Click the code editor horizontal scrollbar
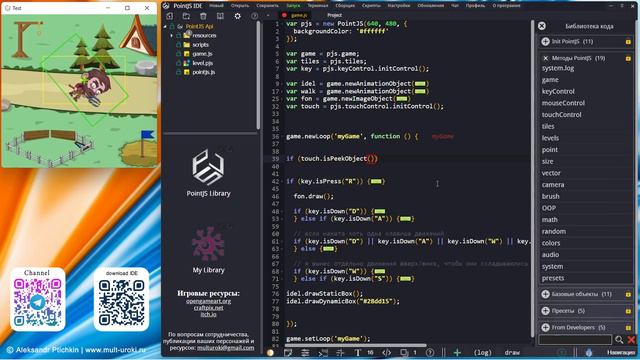The image size is (640, 360). pos(356,345)
